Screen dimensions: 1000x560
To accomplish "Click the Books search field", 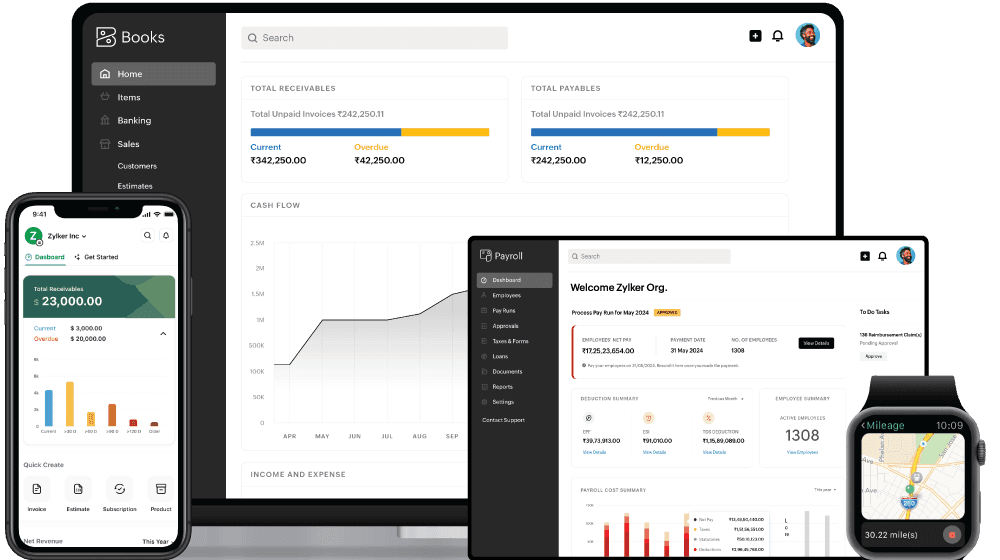I will [374, 38].
